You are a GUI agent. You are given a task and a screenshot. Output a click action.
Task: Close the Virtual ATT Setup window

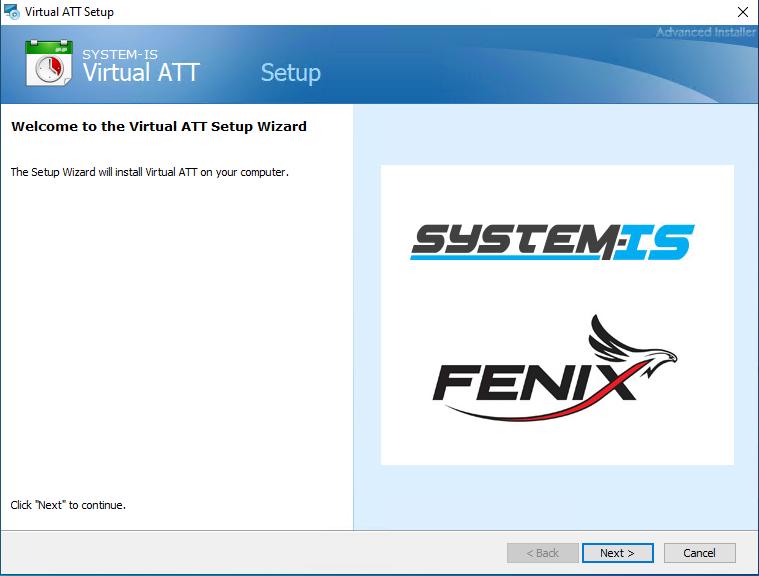coord(742,12)
